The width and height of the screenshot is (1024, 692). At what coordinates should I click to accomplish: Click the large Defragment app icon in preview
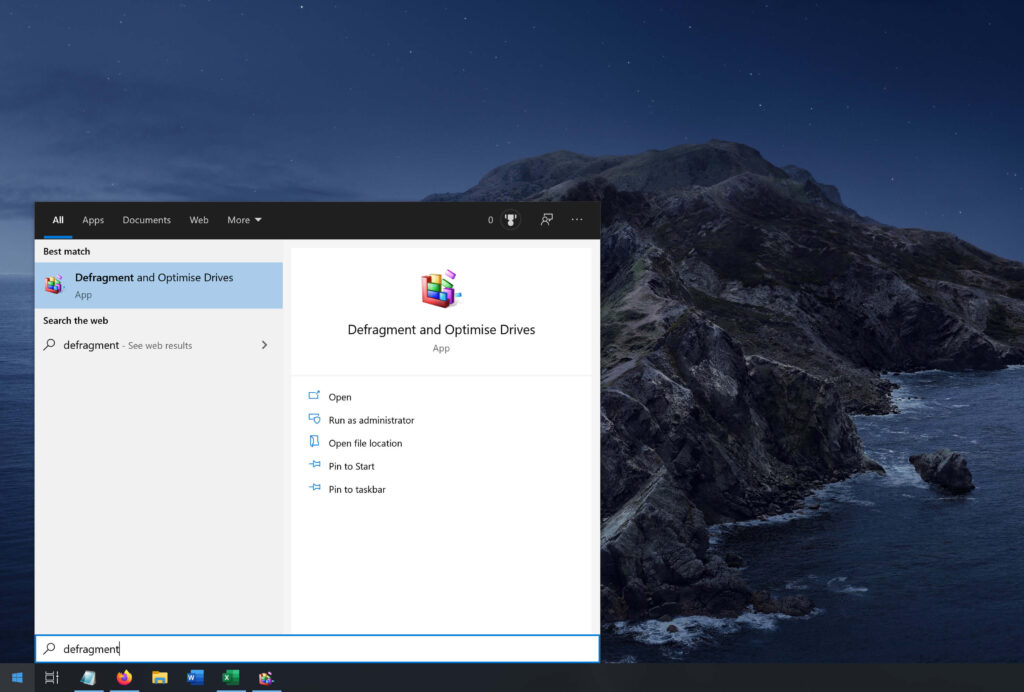click(441, 288)
